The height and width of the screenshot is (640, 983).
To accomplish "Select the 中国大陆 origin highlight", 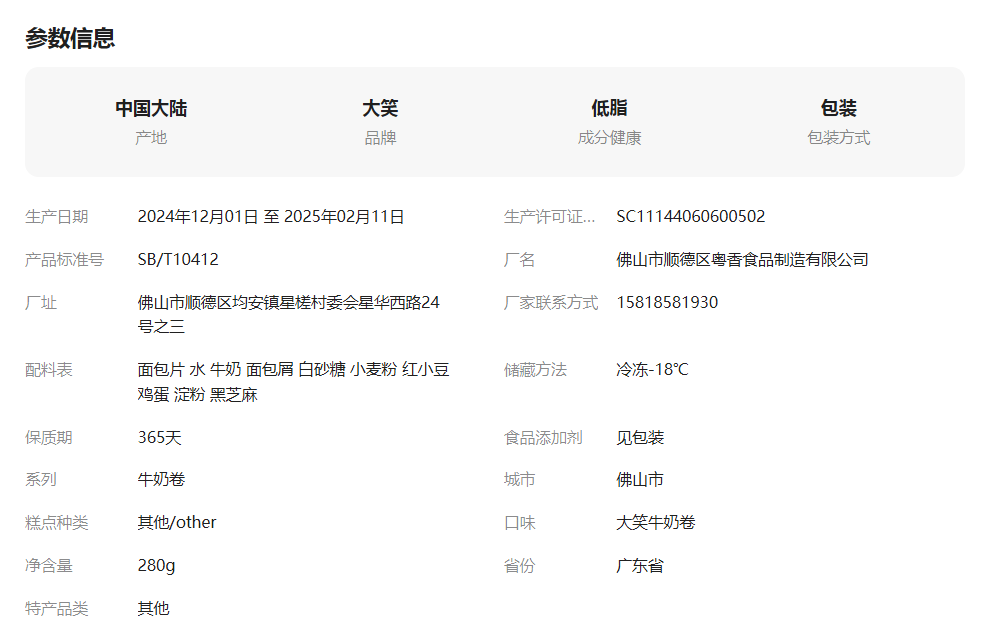I will click(151, 108).
